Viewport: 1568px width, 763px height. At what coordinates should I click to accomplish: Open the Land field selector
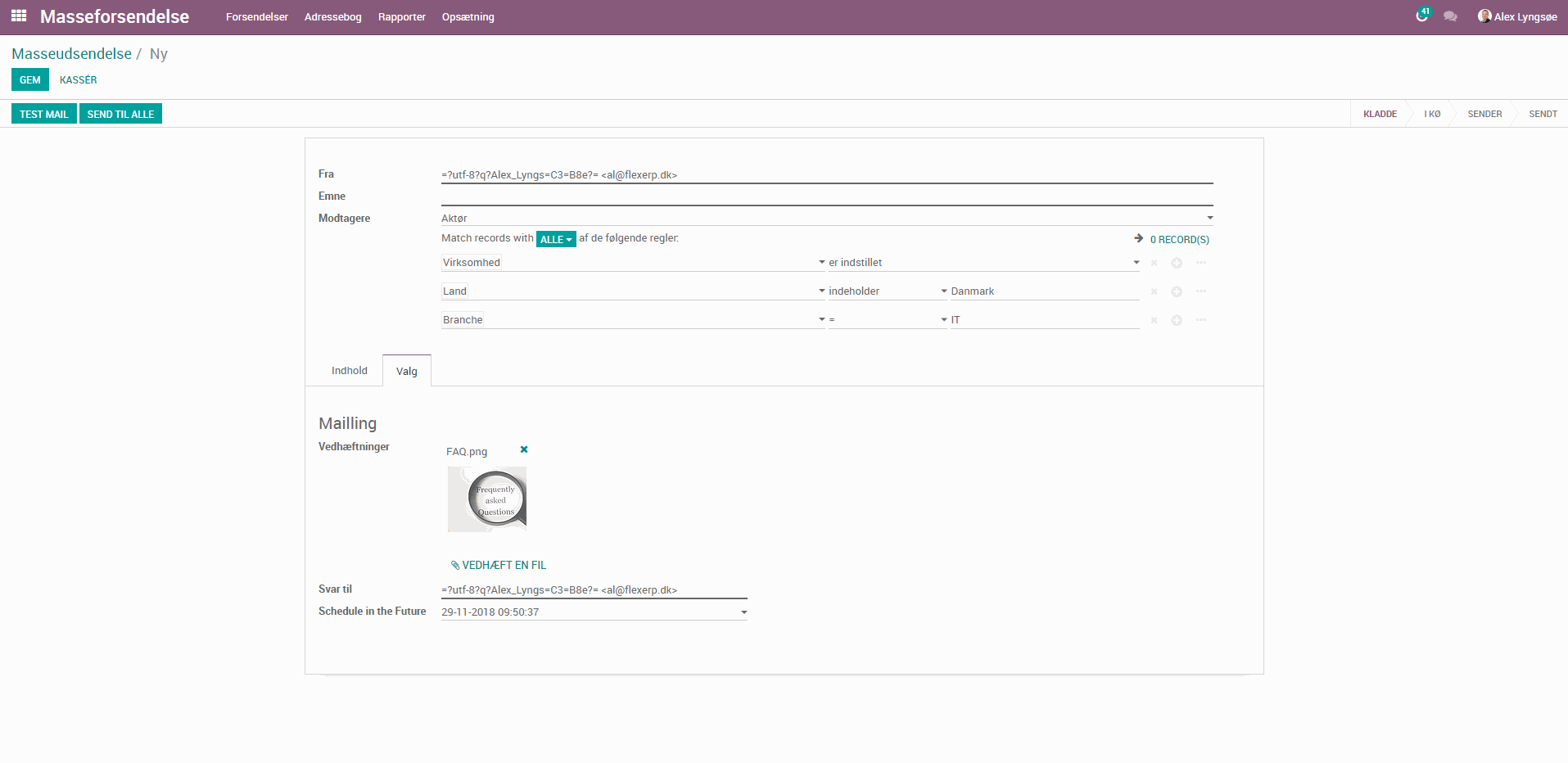(634, 291)
